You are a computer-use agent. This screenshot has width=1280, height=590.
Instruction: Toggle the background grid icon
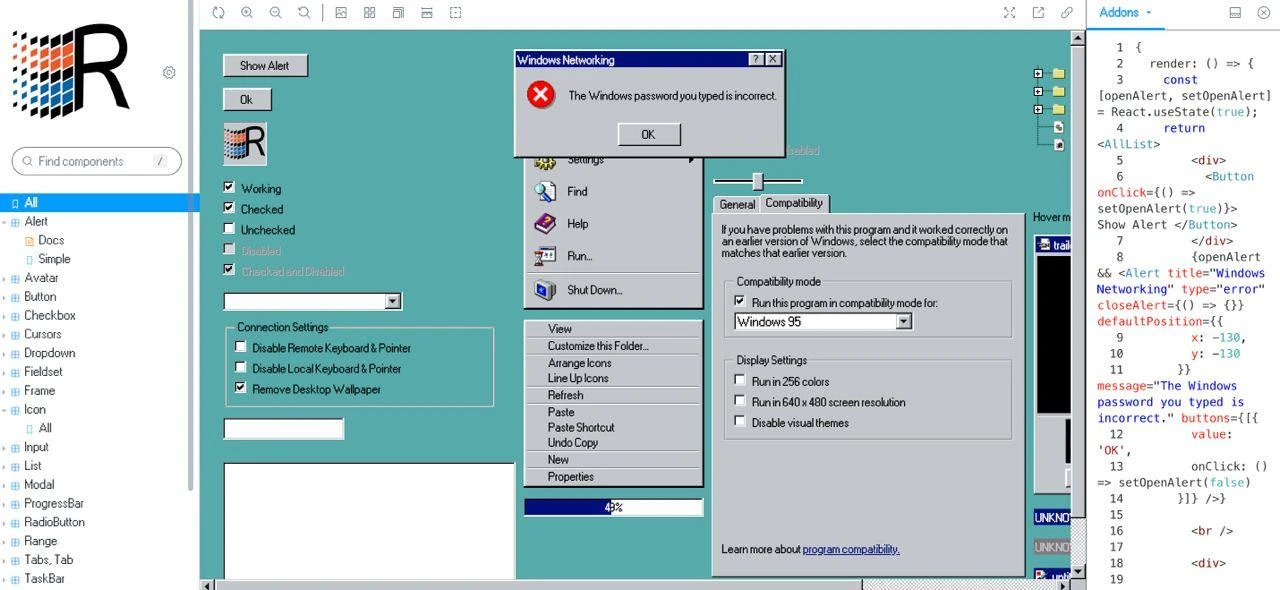click(x=370, y=13)
